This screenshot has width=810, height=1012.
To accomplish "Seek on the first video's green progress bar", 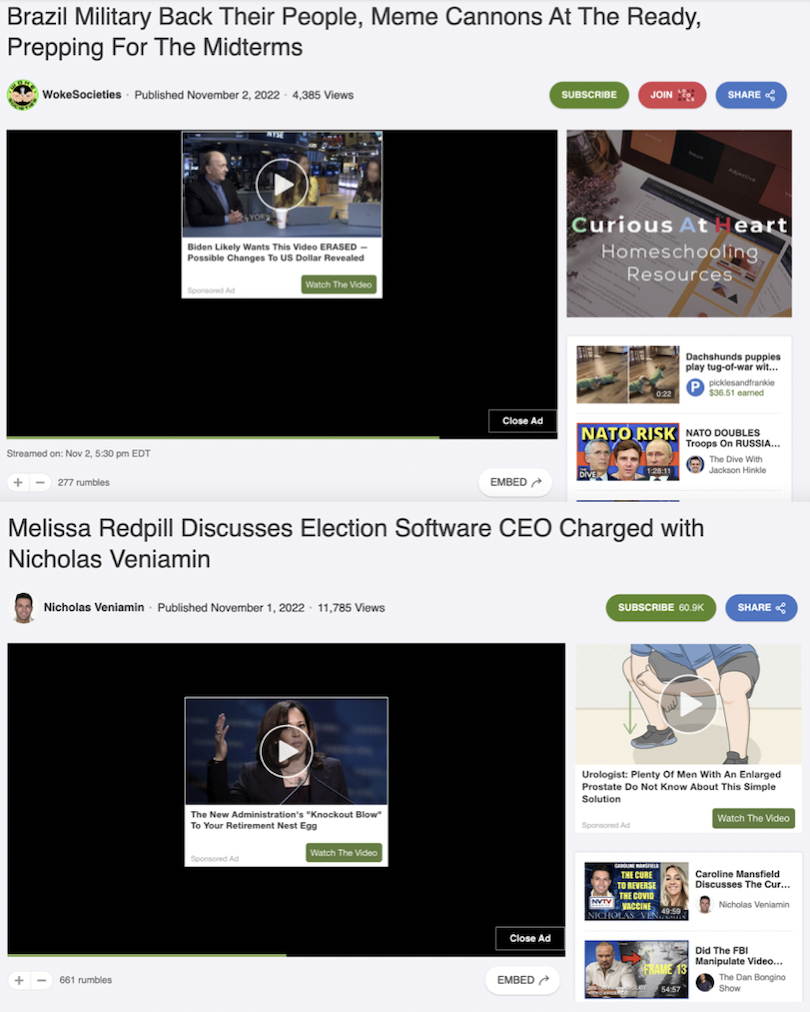I will point(222,437).
